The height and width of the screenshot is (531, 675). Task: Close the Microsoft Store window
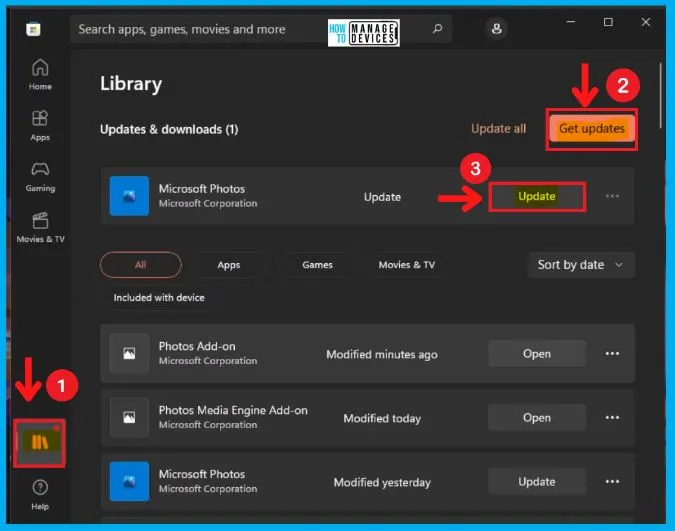[x=645, y=22]
